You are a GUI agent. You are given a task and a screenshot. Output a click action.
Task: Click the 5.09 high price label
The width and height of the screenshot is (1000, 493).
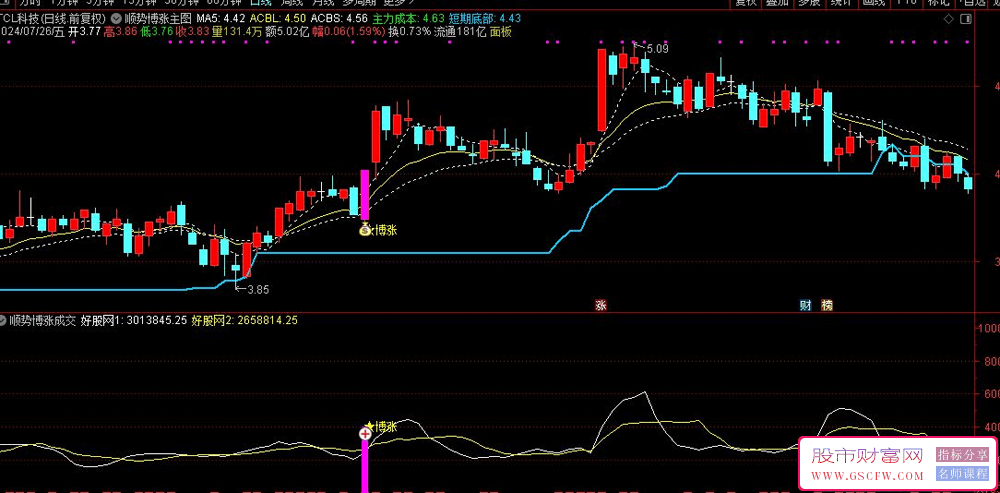(657, 48)
